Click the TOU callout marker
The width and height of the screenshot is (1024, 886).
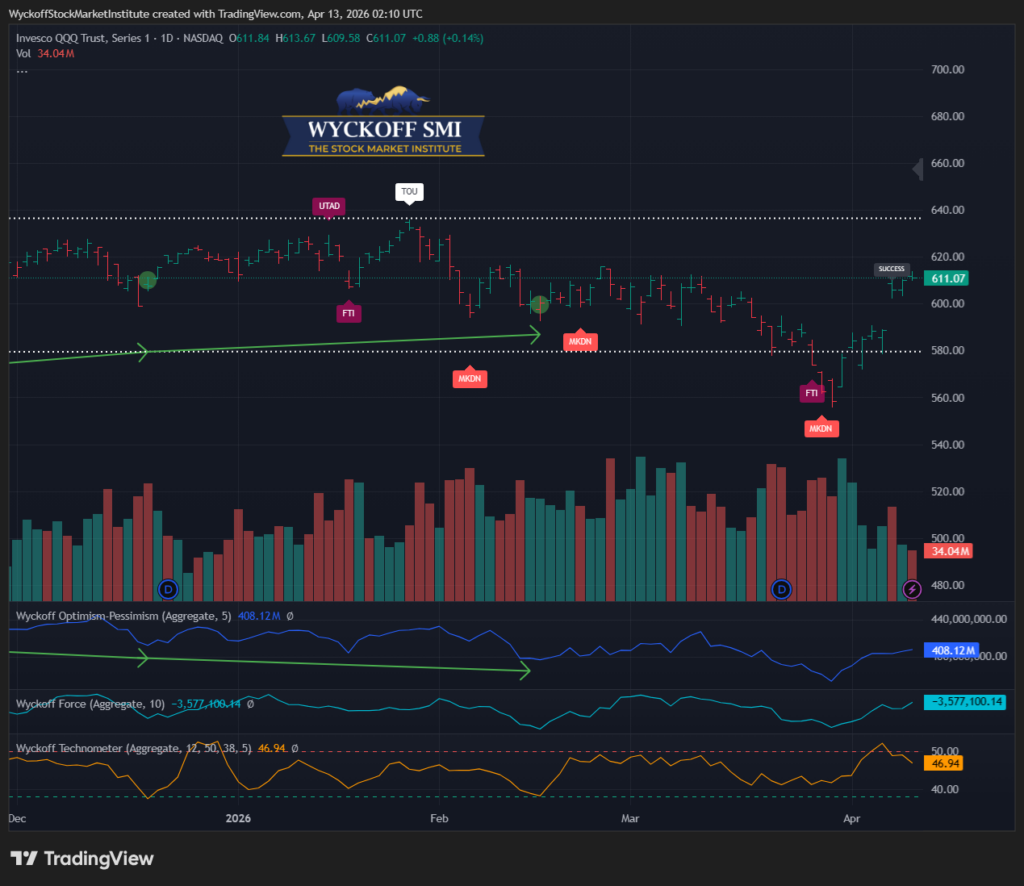point(409,190)
